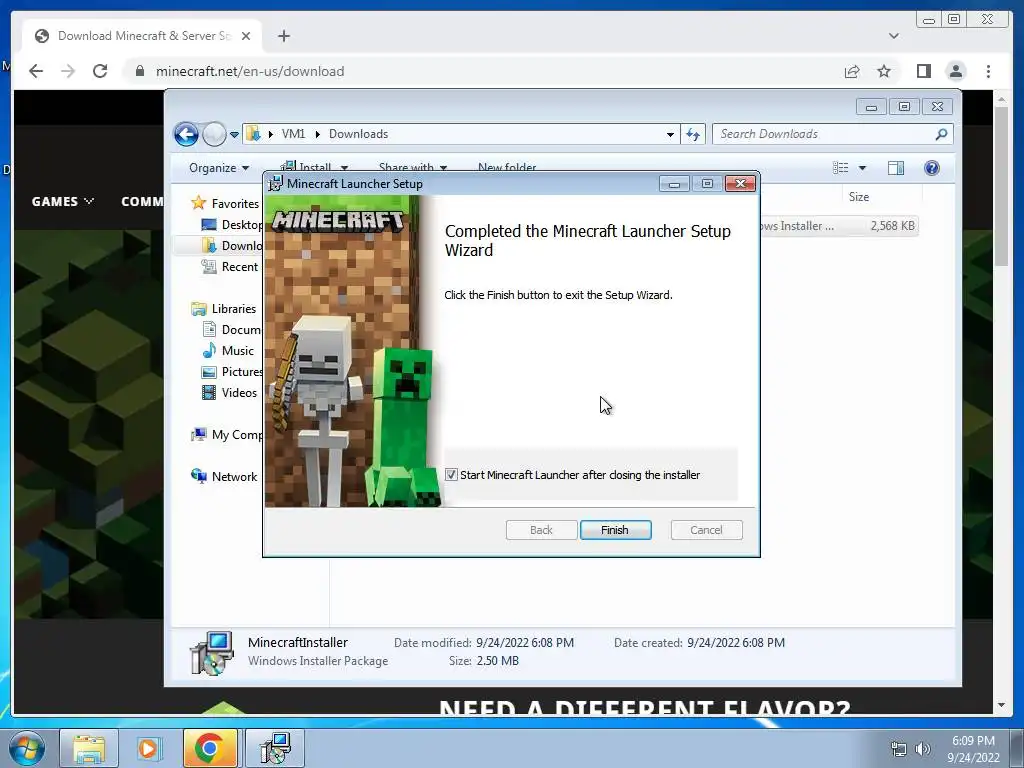Image resolution: width=1024 pixels, height=768 pixels.
Task: Click network tray icon
Action: (x=899, y=749)
